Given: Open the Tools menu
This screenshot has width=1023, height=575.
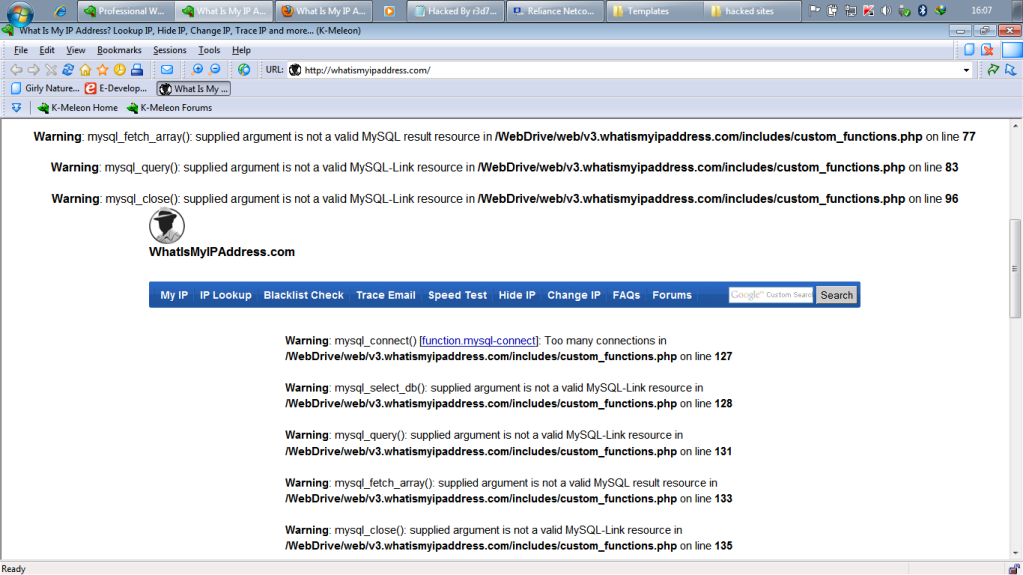Looking at the screenshot, I should coord(209,50).
